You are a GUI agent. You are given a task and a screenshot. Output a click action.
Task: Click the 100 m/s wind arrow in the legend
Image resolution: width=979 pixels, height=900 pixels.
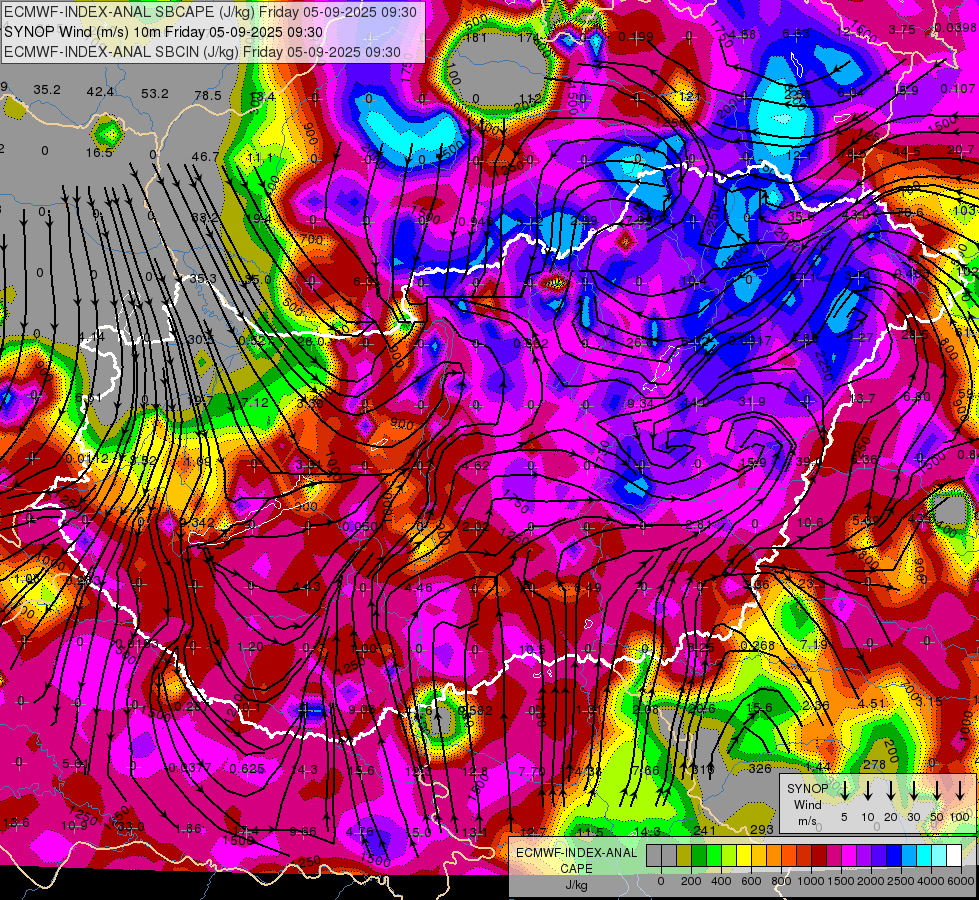960,790
